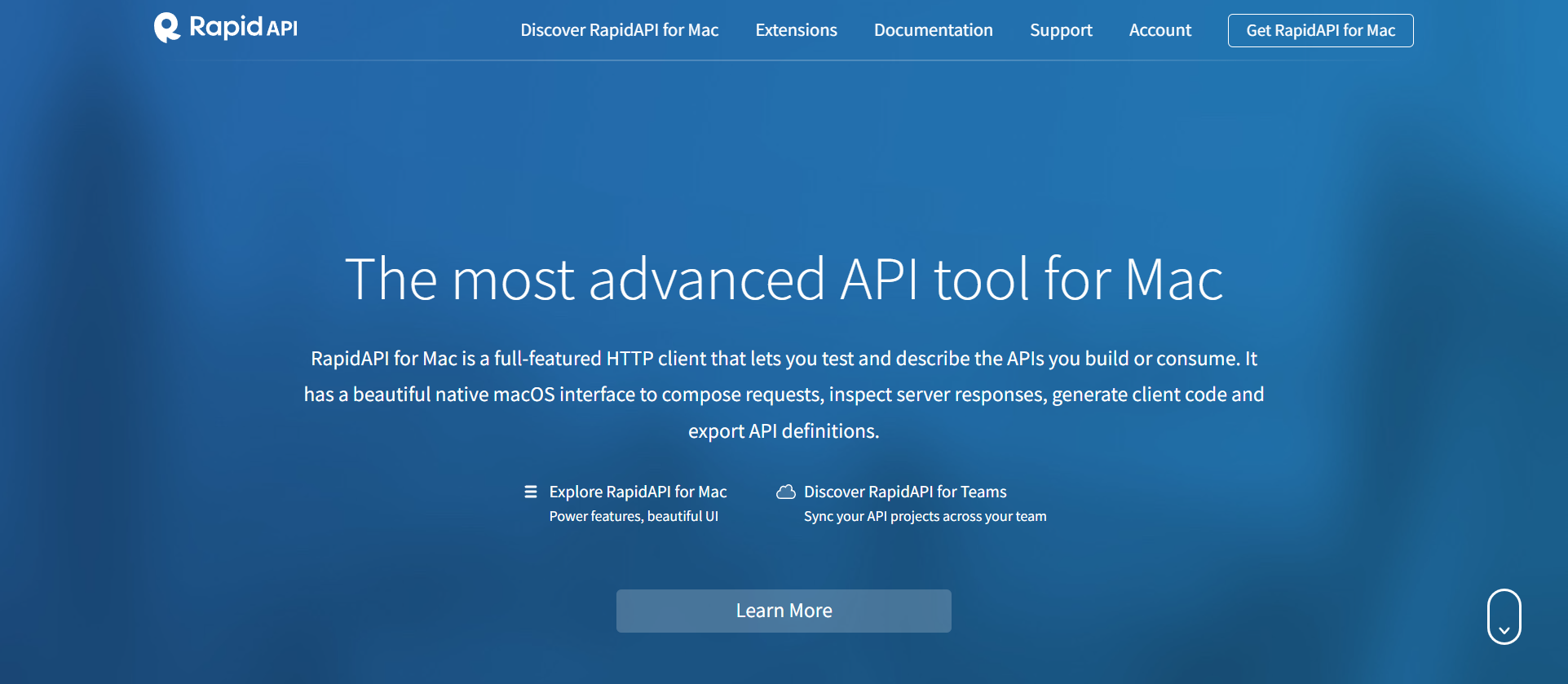The height and width of the screenshot is (684, 1568).
Task: Click the RapidAPI logo
Action: (x=226, y=28)
